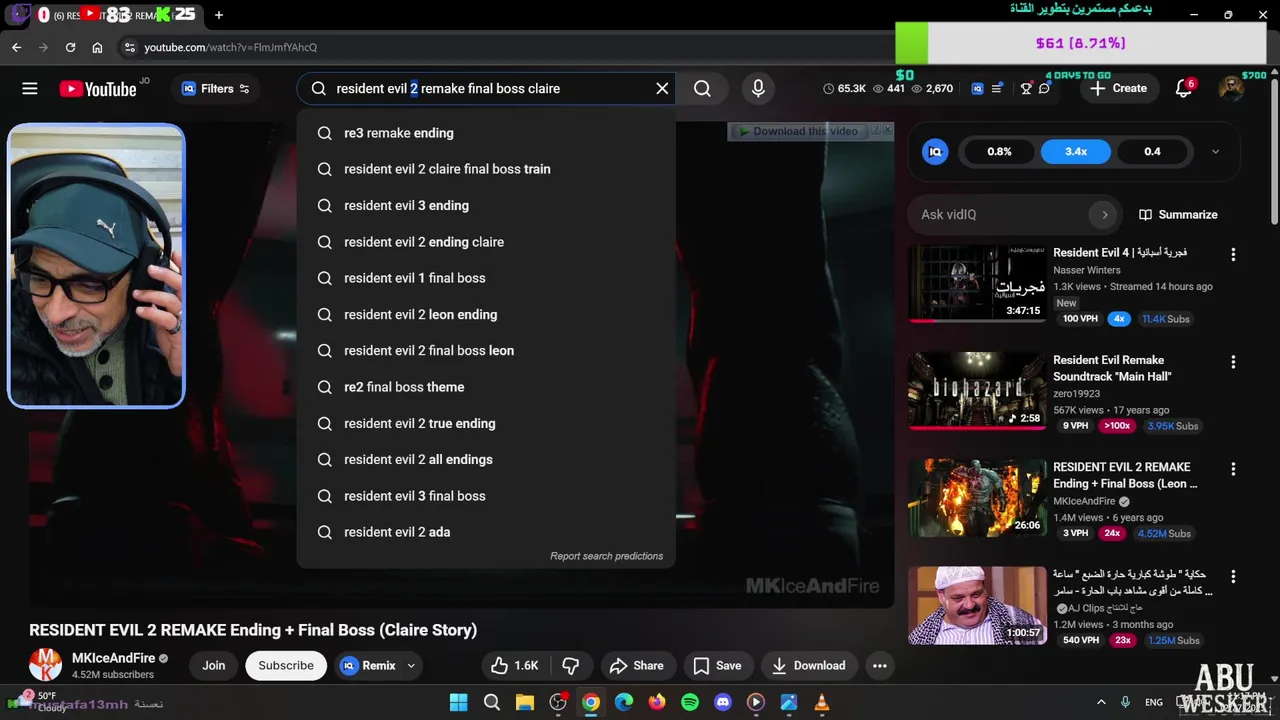Open a new Chrome tab

(x=219, y=15)
